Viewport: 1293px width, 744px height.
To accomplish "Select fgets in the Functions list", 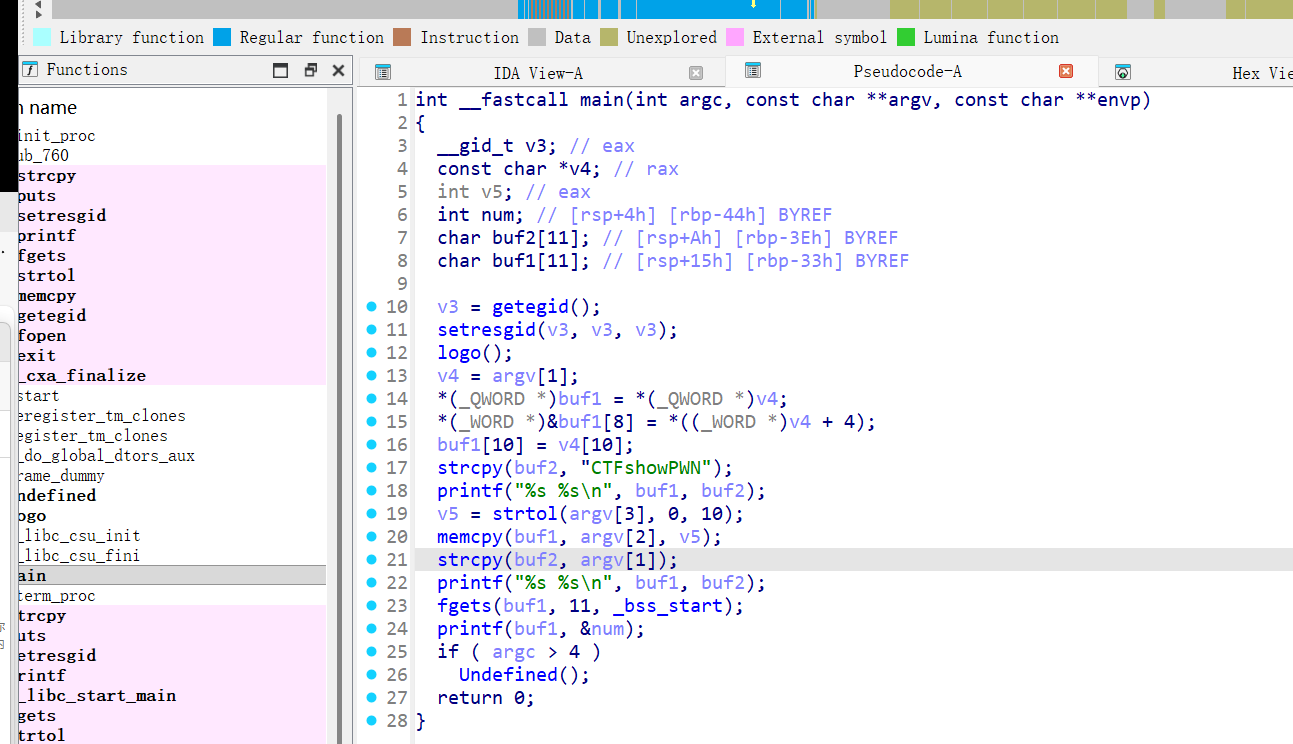I will click(x=171, y=255).
